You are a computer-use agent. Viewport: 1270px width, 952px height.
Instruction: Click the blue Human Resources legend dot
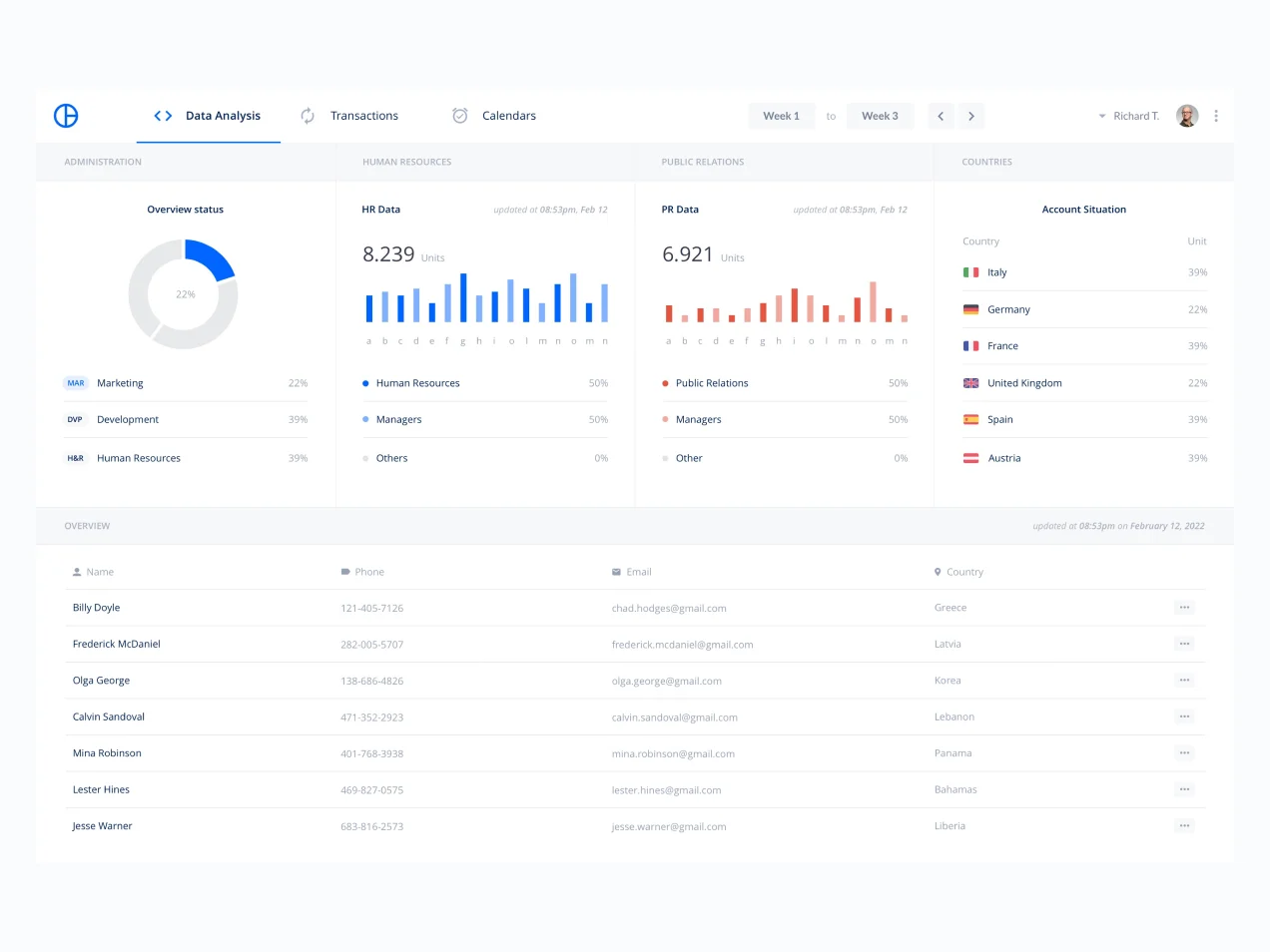point(365,383)
